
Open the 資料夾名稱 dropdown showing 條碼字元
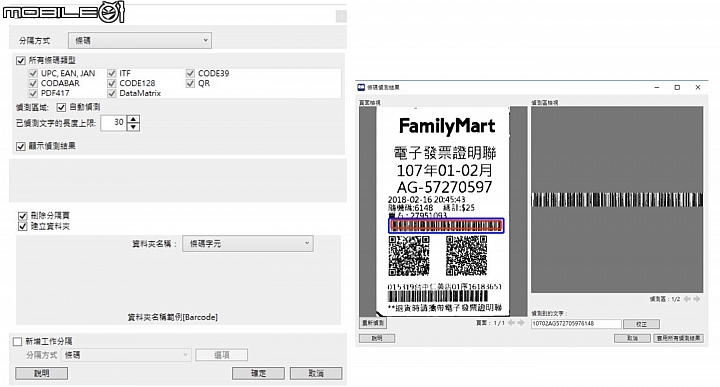(248, 244)
